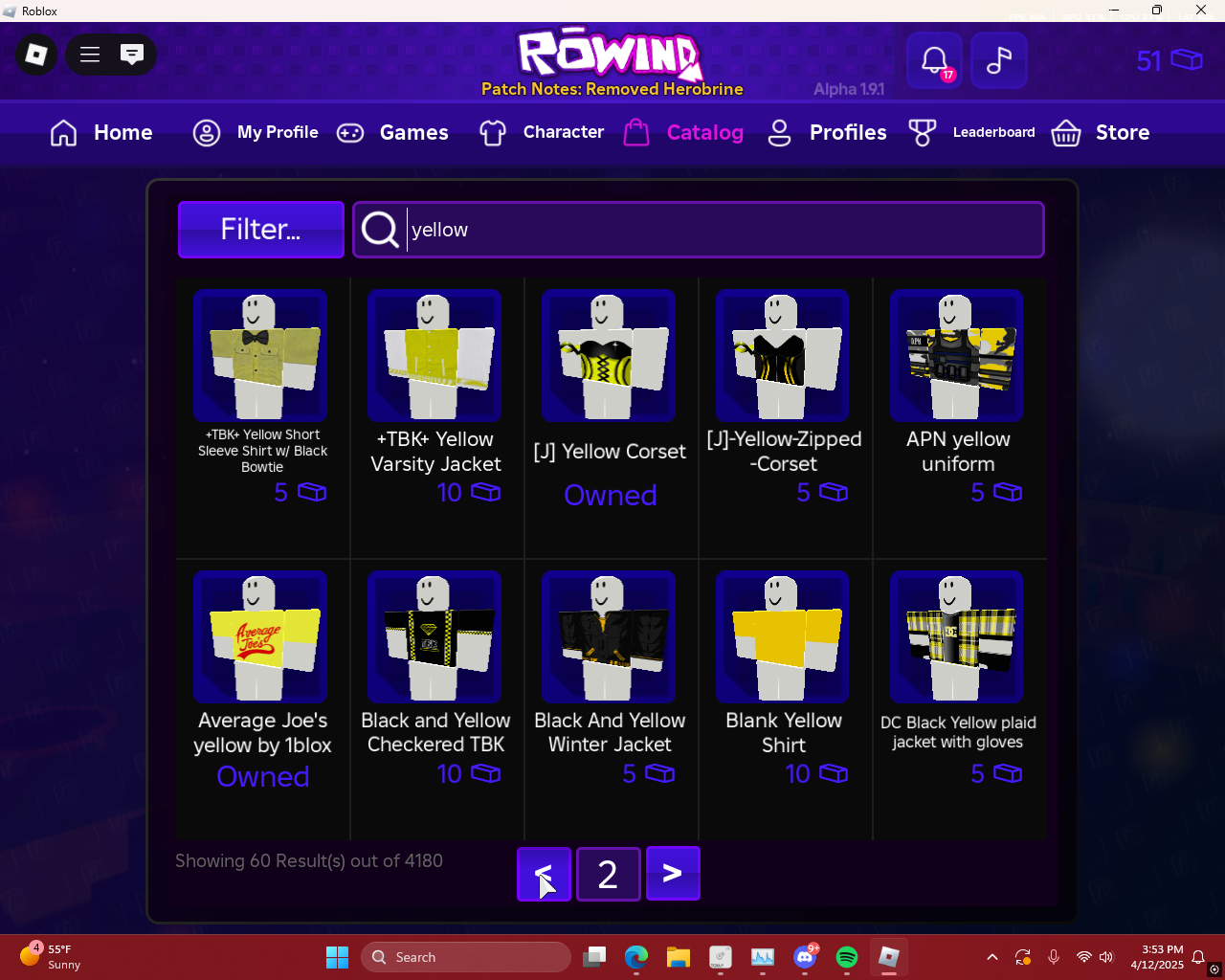This screenshot has width=1225, height=980.
Task: Focus the catalog search field containing yellow
Action: [699, 230]
